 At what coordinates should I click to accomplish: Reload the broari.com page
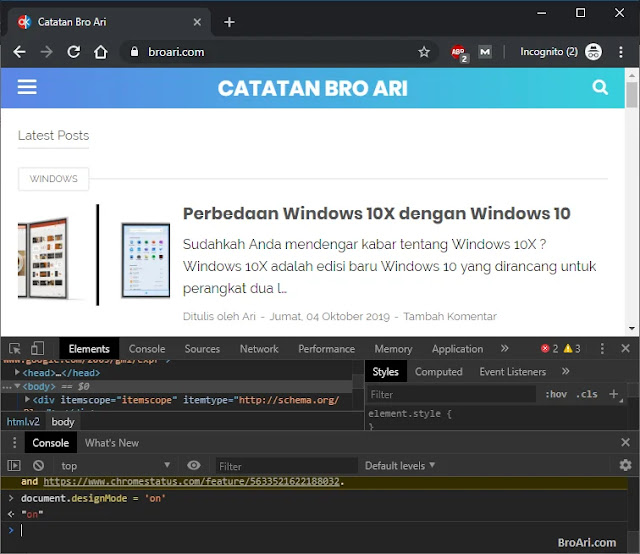pos(73,52)
